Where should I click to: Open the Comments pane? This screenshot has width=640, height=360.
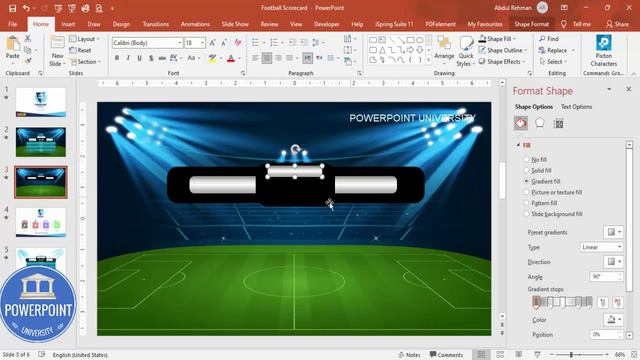pyautogui.click(x=446, y=355)
